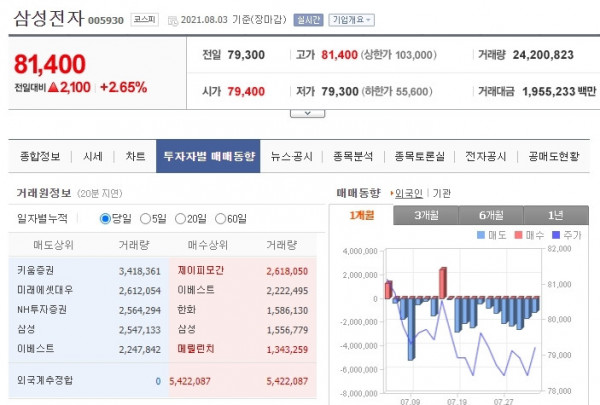
Task: Go to the 뉴스·공시 tab
Action: 292,156
